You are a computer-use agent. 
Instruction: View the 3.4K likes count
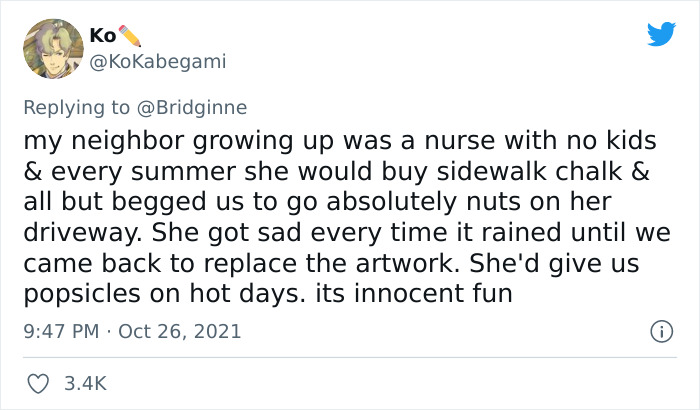coord(83,383)
